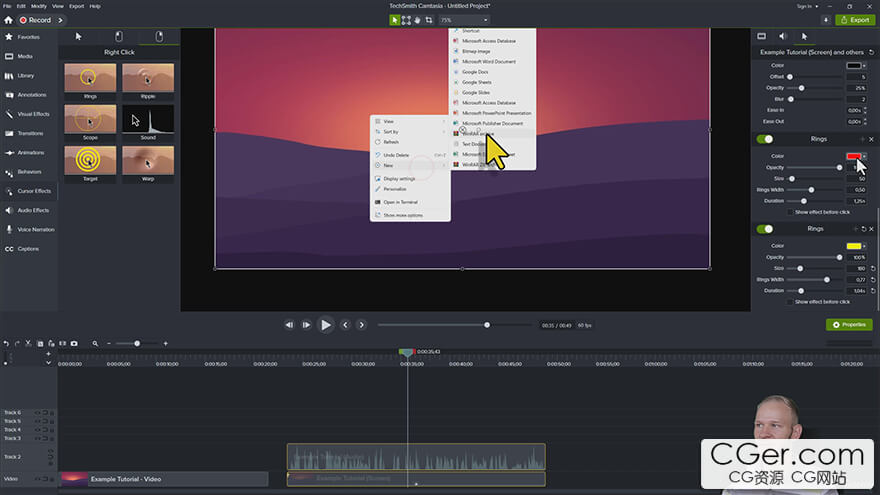This screenshot has height=495, width=880.
Task: Collapse tracks with the chevron below add-track
Action: [48, 363]
